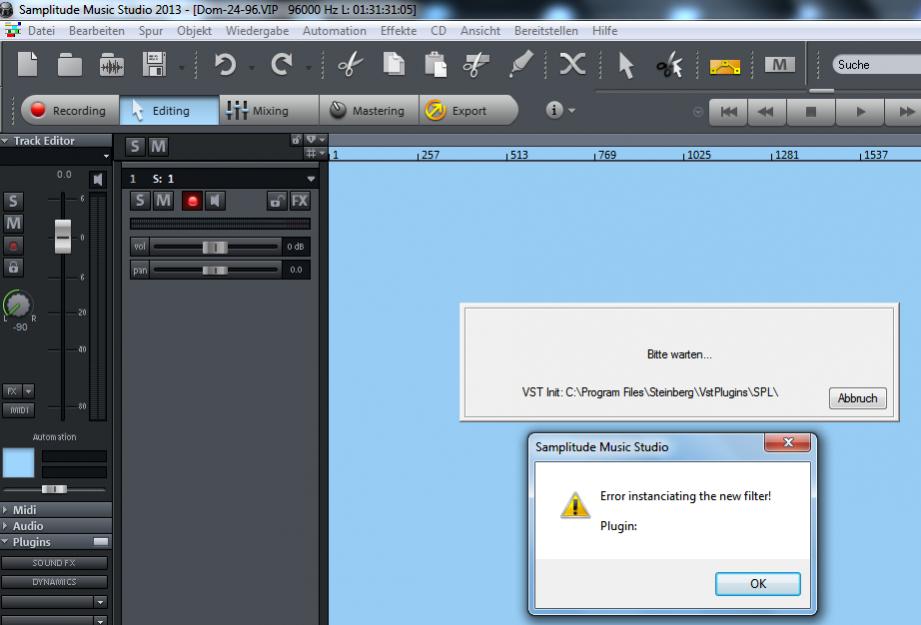
Task: Select the scissors cut mouse mode
Action: (x=669, y=65)
